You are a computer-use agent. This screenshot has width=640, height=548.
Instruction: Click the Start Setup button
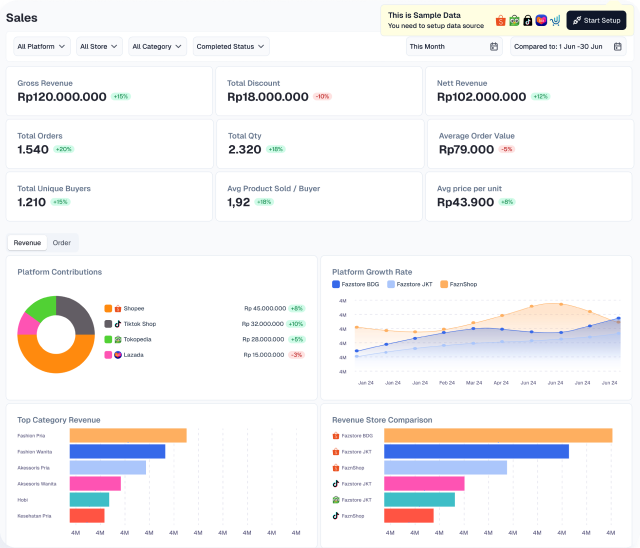[x=596, y=20]
